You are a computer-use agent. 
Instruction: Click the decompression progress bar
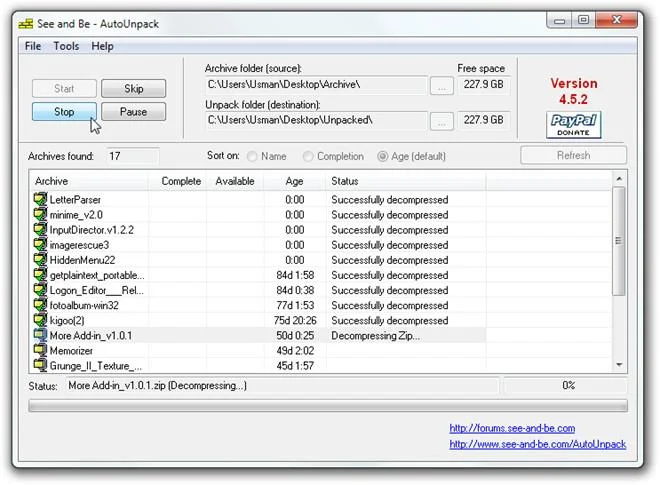[x=328, y=405]
